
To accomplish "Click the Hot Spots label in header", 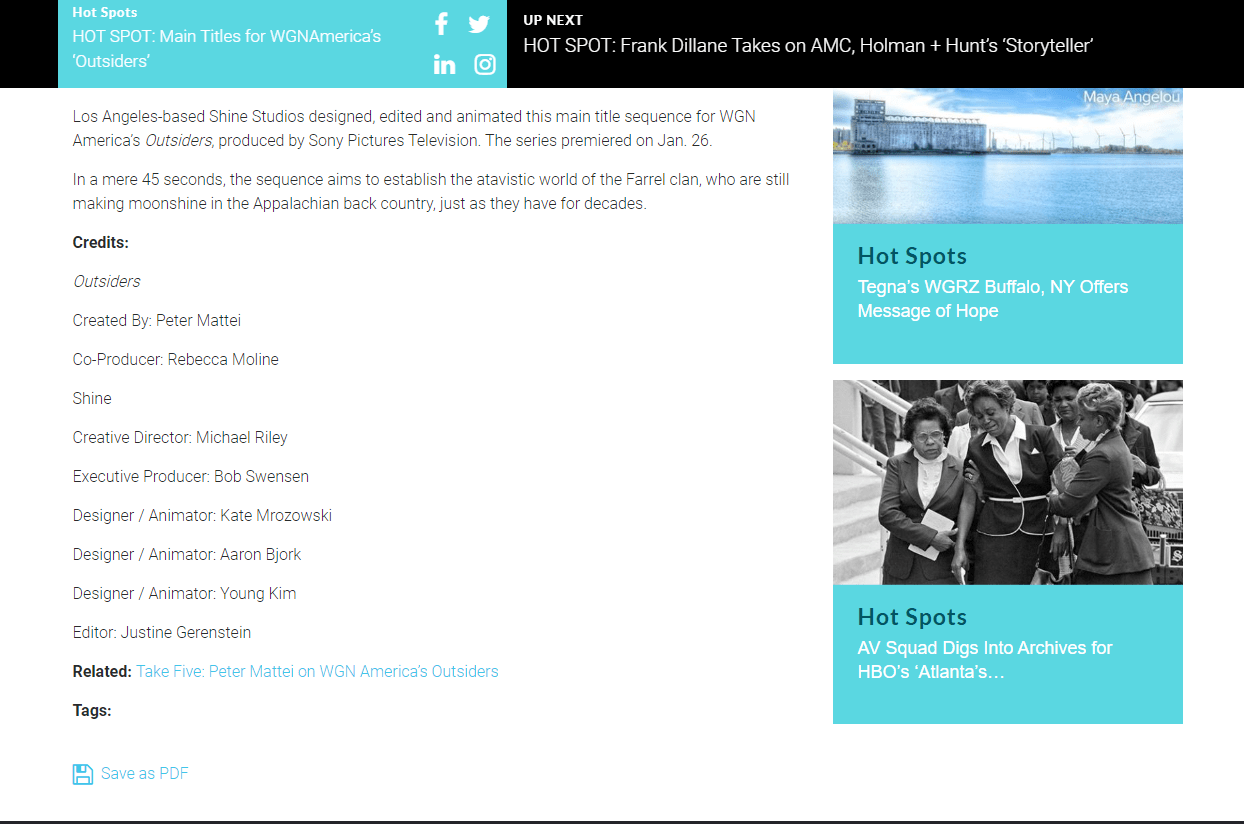I will (105, 12).
